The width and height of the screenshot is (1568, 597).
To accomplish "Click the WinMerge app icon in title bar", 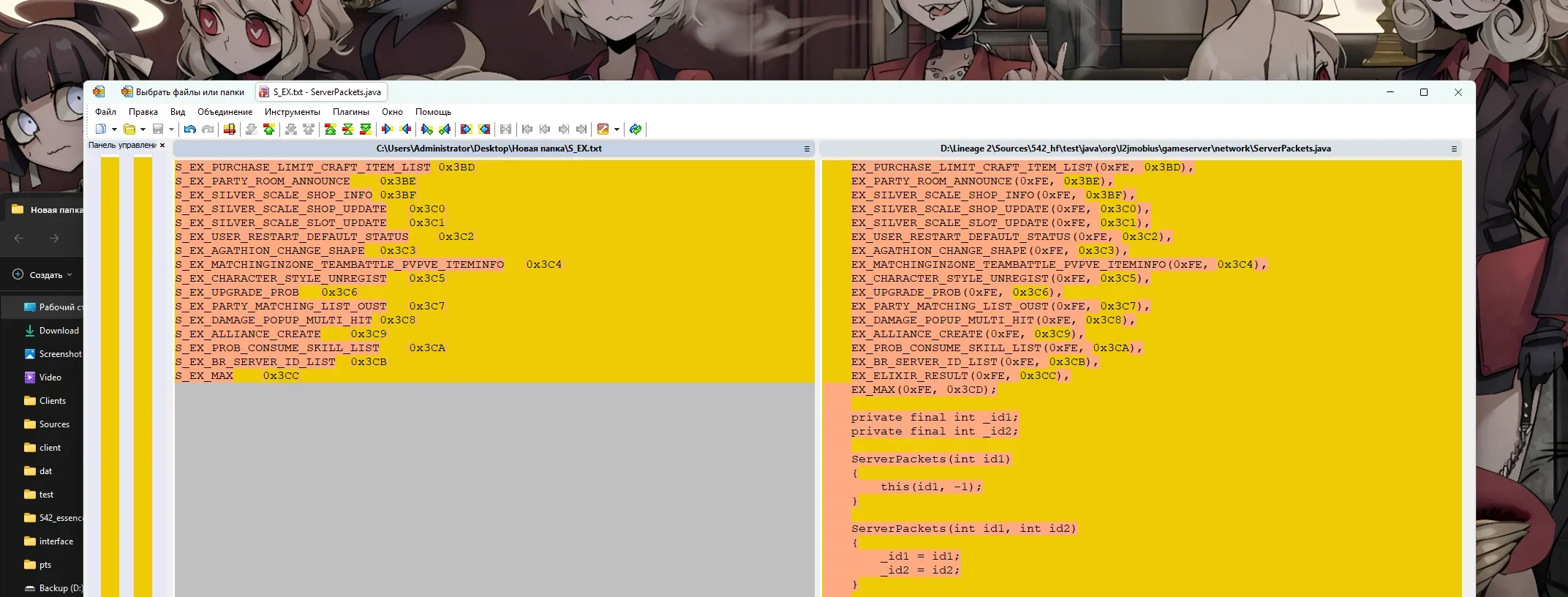I will [99, 91].
